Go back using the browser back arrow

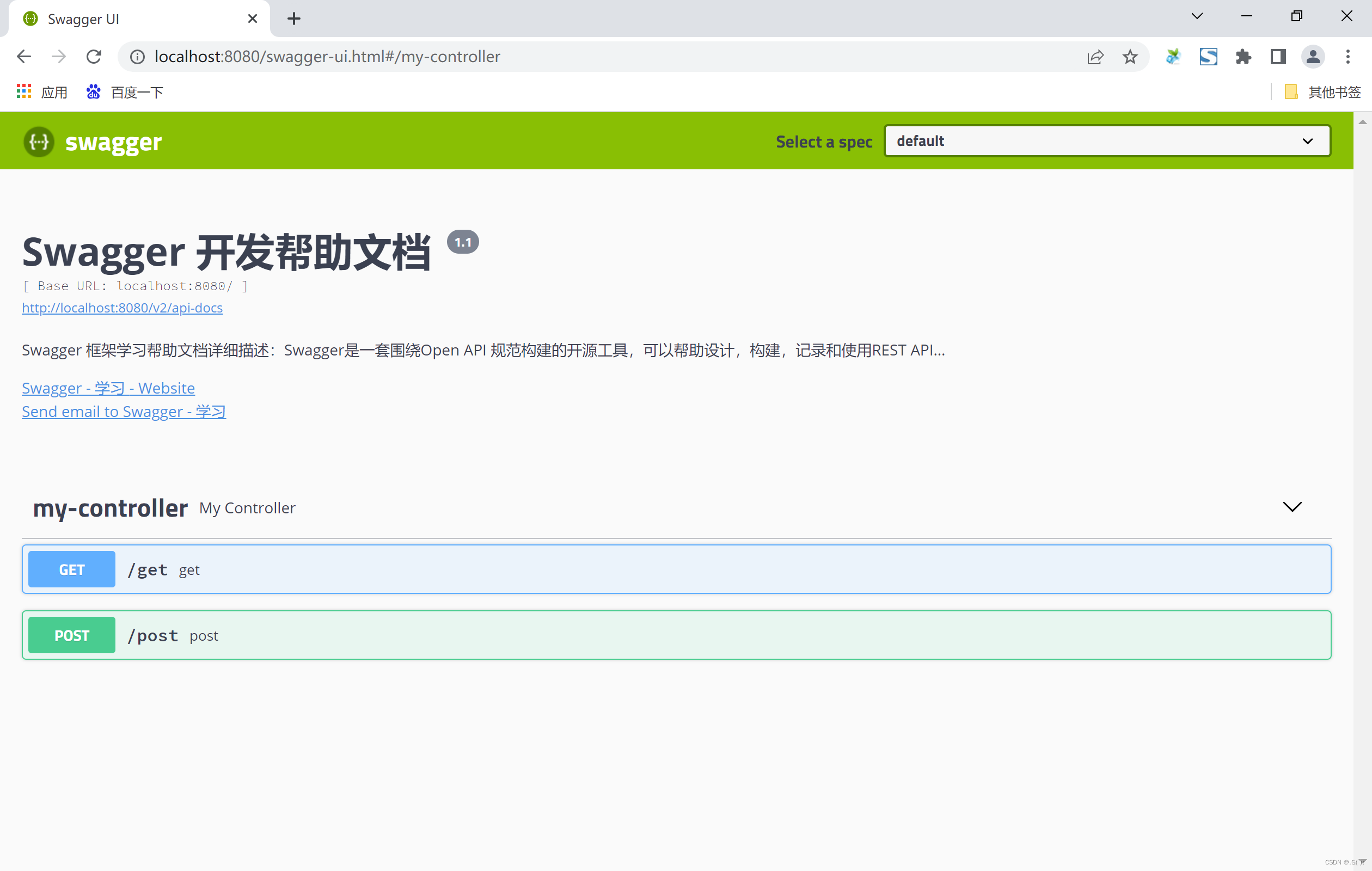pyautogui.click(x=24, y=57)
